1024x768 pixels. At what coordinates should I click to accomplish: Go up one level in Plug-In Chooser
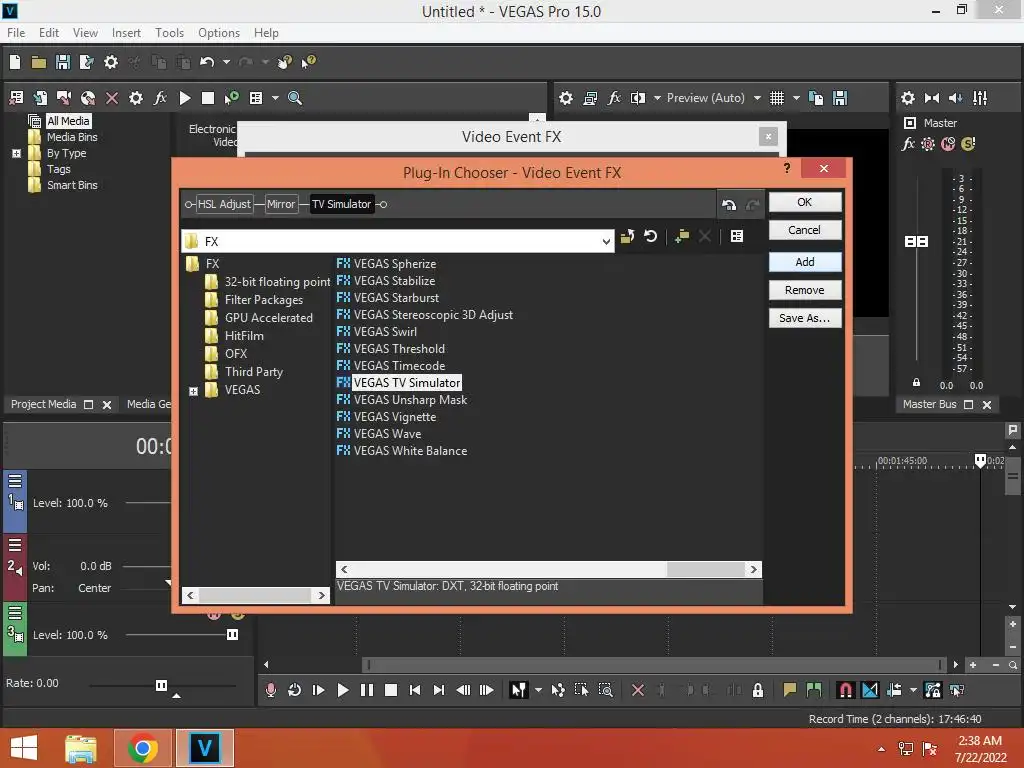(627, 236)
